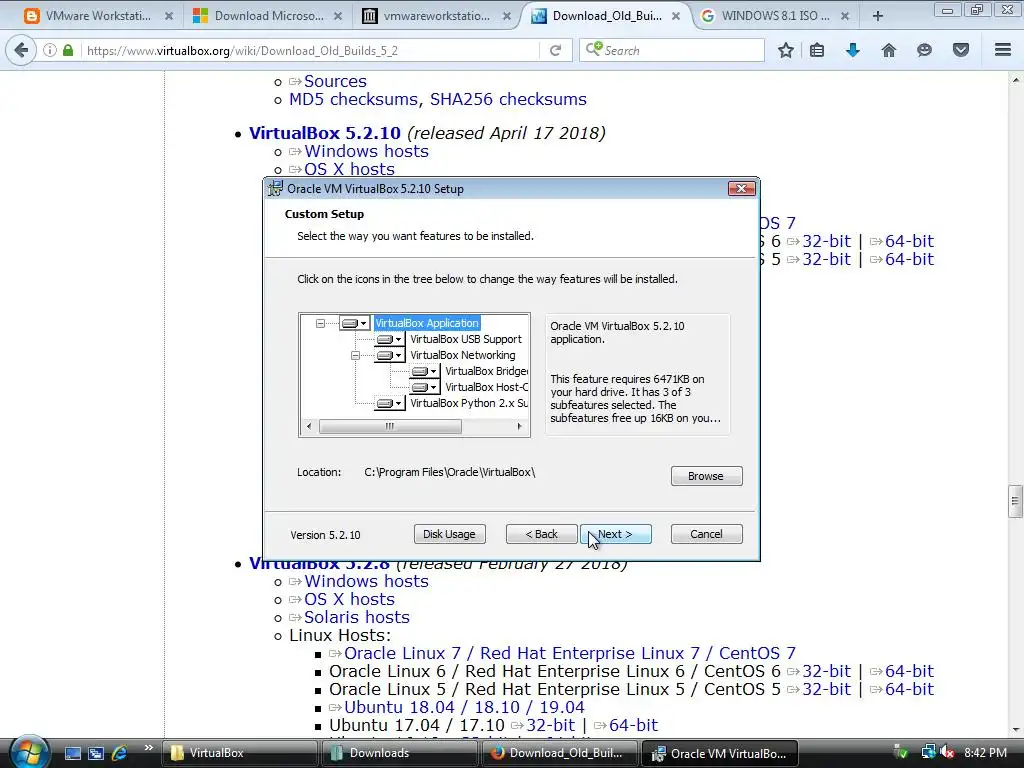
Task: Open Ubuntu 18.04 / 18.10 / 19.04 link
Action: tap(464, 707)
